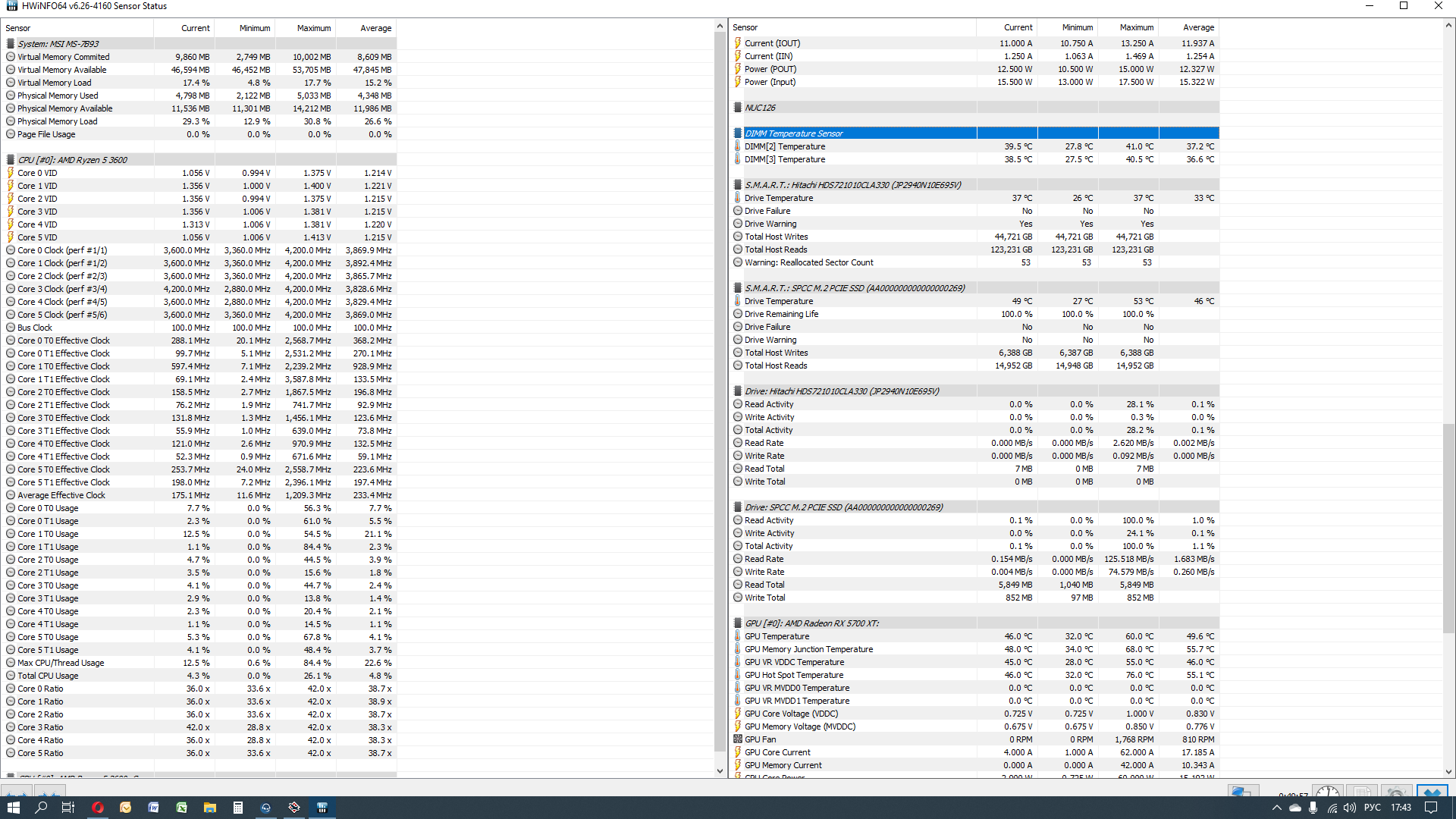
Task: Click the logging sheet icon button
Action: click(x=1362, y=792)
